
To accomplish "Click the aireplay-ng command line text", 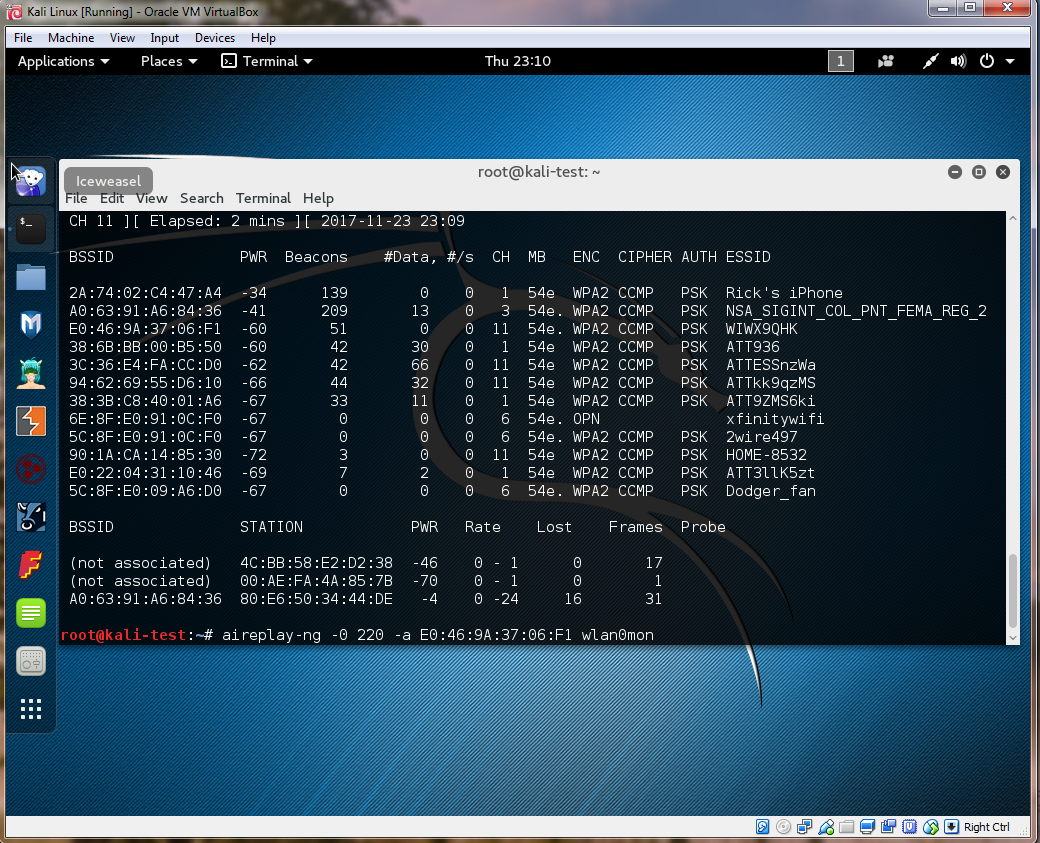I will coord(438,635).
